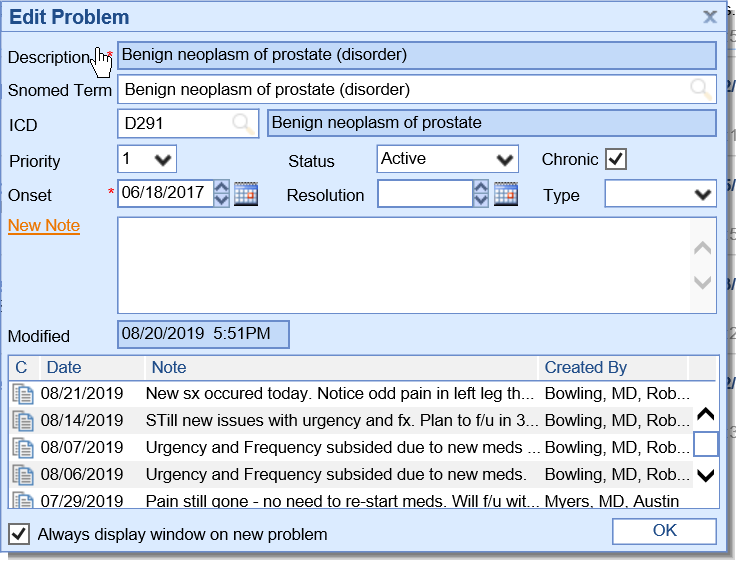Click Bowling, MD creator on 08/21/2019 row
Image resolution: width=736 pixels, height=563 pixels.
[x=617, y=393]
